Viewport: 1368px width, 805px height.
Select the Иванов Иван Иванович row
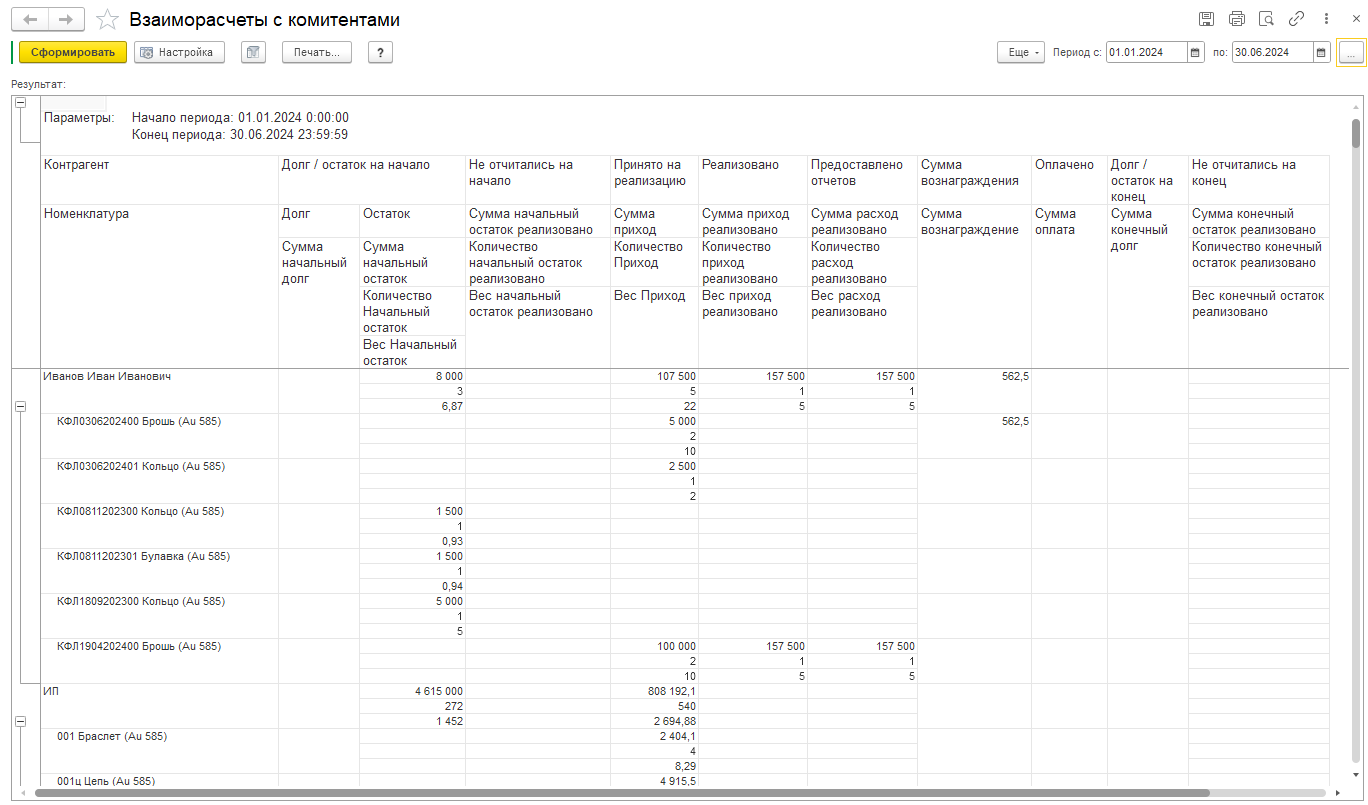tap(108, 376)
